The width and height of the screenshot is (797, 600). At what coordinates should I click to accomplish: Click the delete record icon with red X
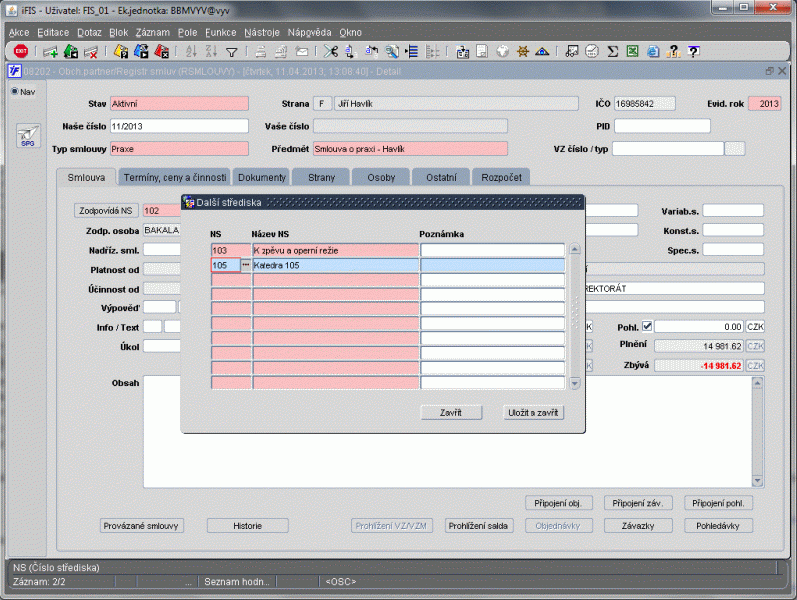coord(91,51)
